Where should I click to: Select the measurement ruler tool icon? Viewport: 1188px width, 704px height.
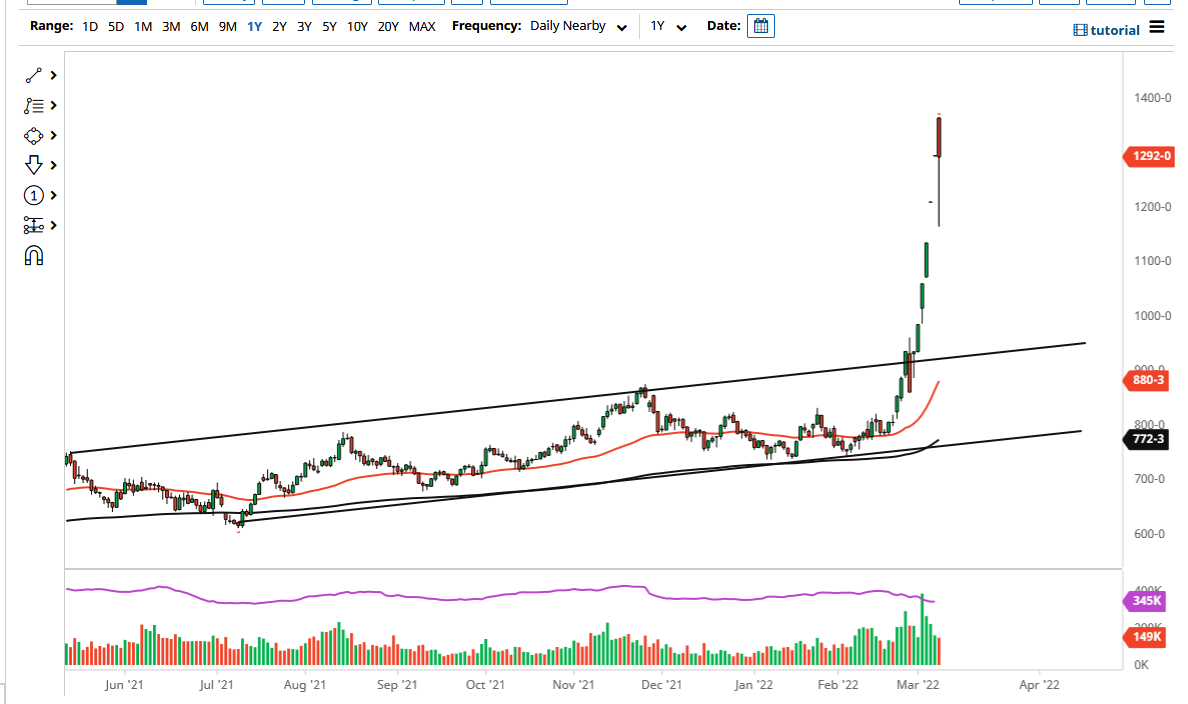(x=33, y=225)
